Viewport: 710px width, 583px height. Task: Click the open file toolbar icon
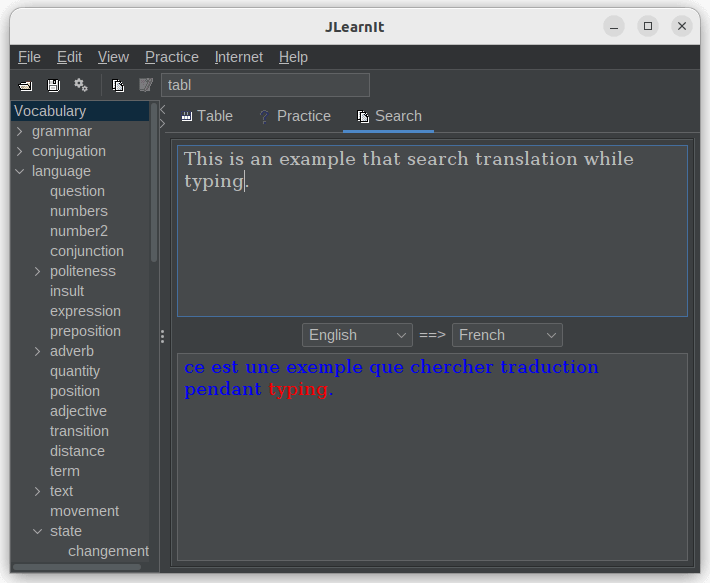[x=25, y=86]
